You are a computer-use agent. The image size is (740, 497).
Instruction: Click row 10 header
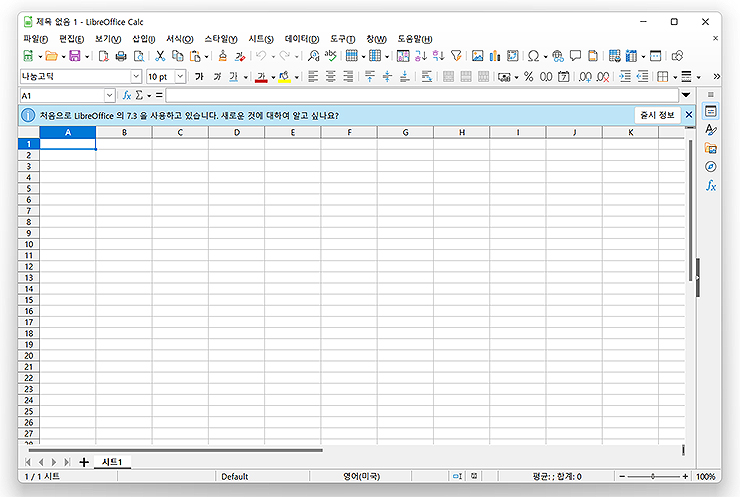(29, 244)
